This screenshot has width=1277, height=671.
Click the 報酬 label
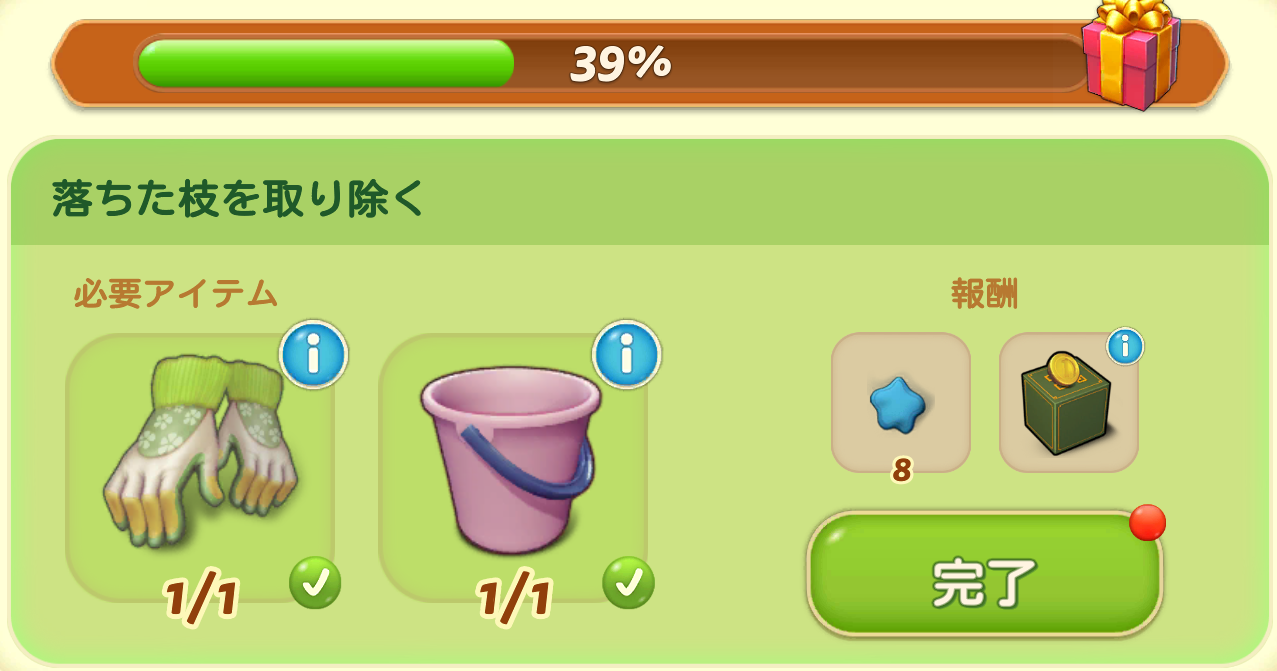click(x=985, y=294)
